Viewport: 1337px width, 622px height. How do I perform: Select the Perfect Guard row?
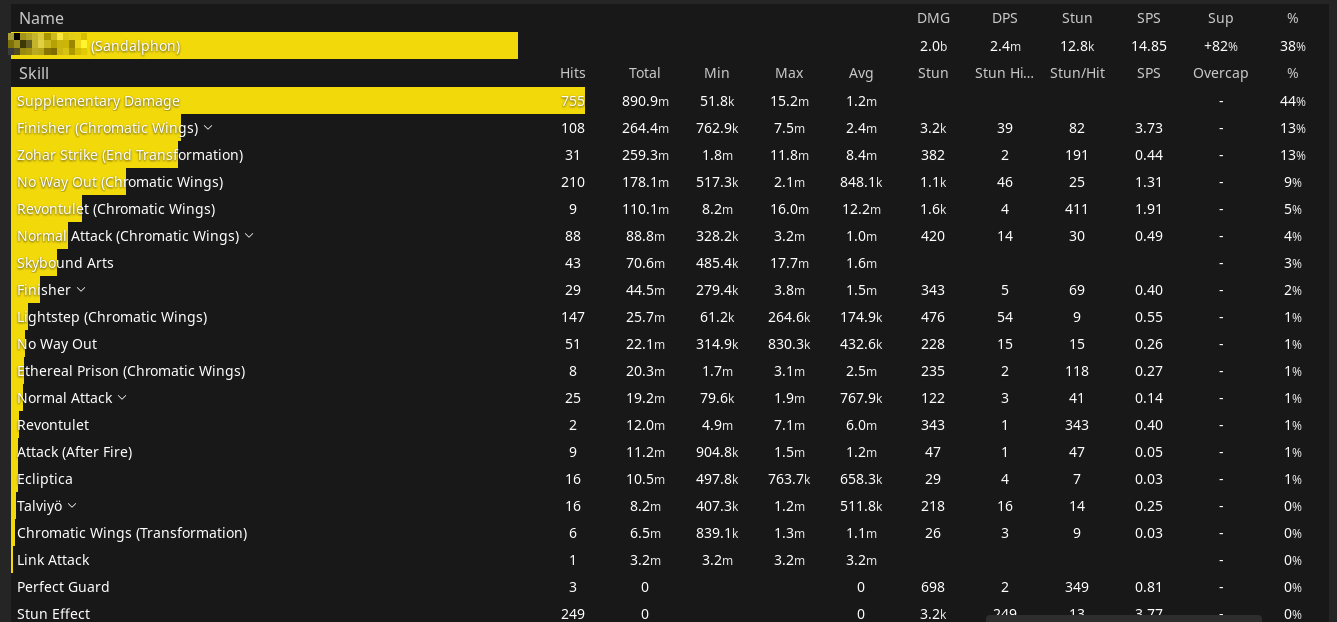coord(668,587)
